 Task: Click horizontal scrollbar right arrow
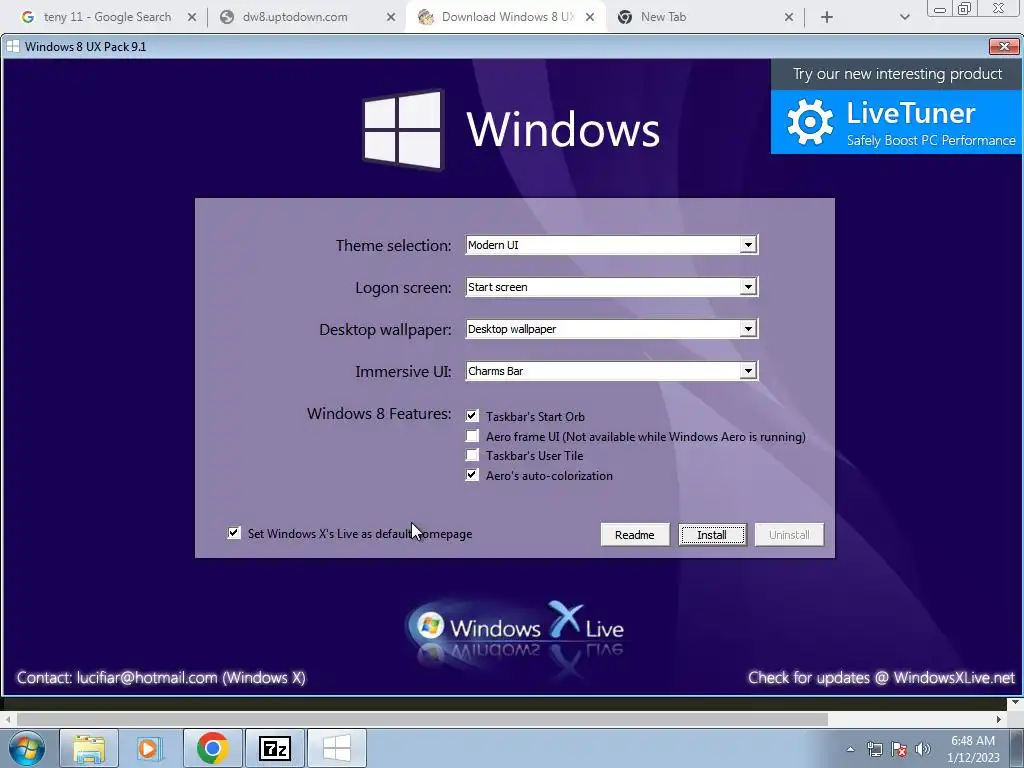(999, 719)
